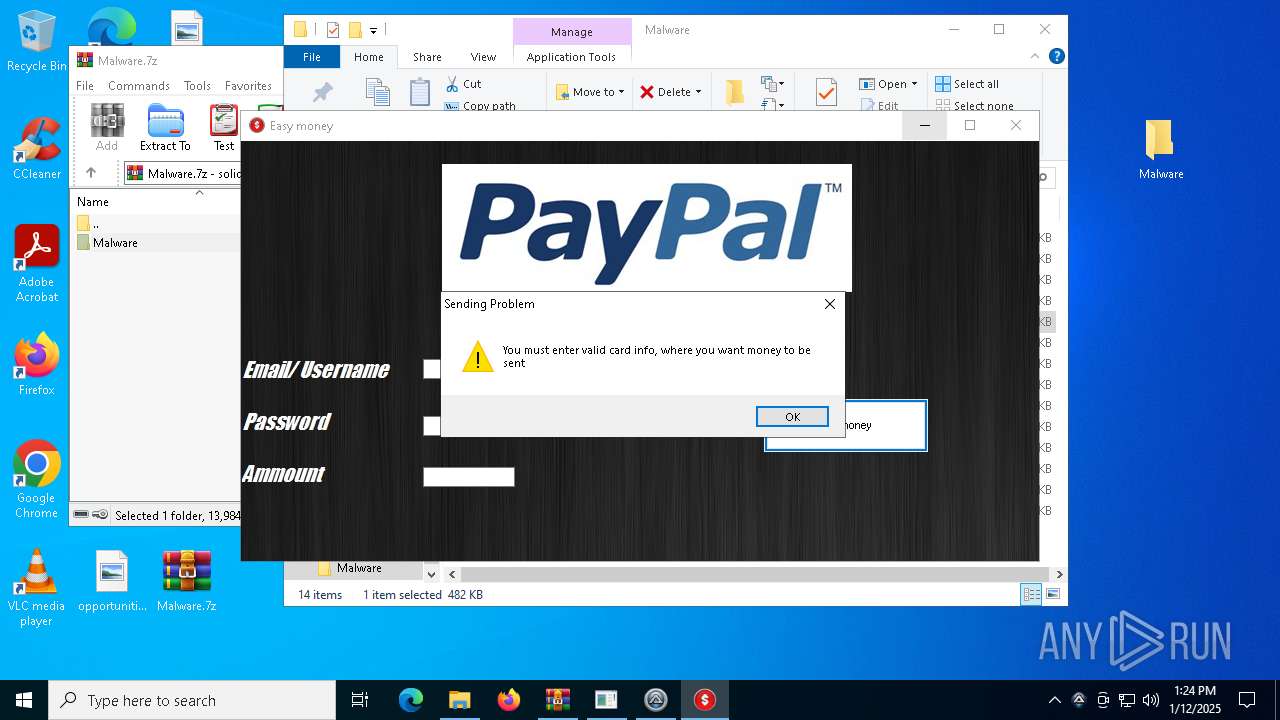Expand the New item dropdown icon
Viewport: 1280px width, 720px height.
773,84
